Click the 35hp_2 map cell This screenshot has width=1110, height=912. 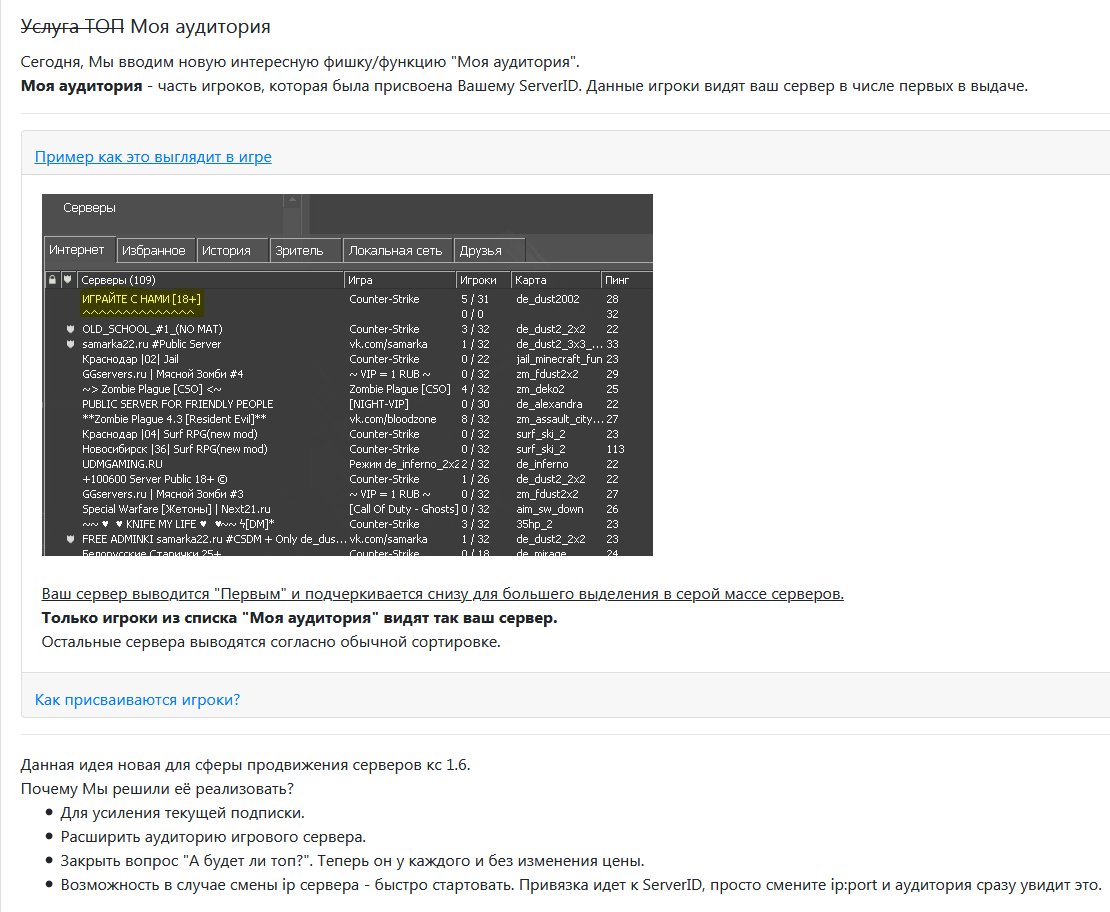(534, 524)
